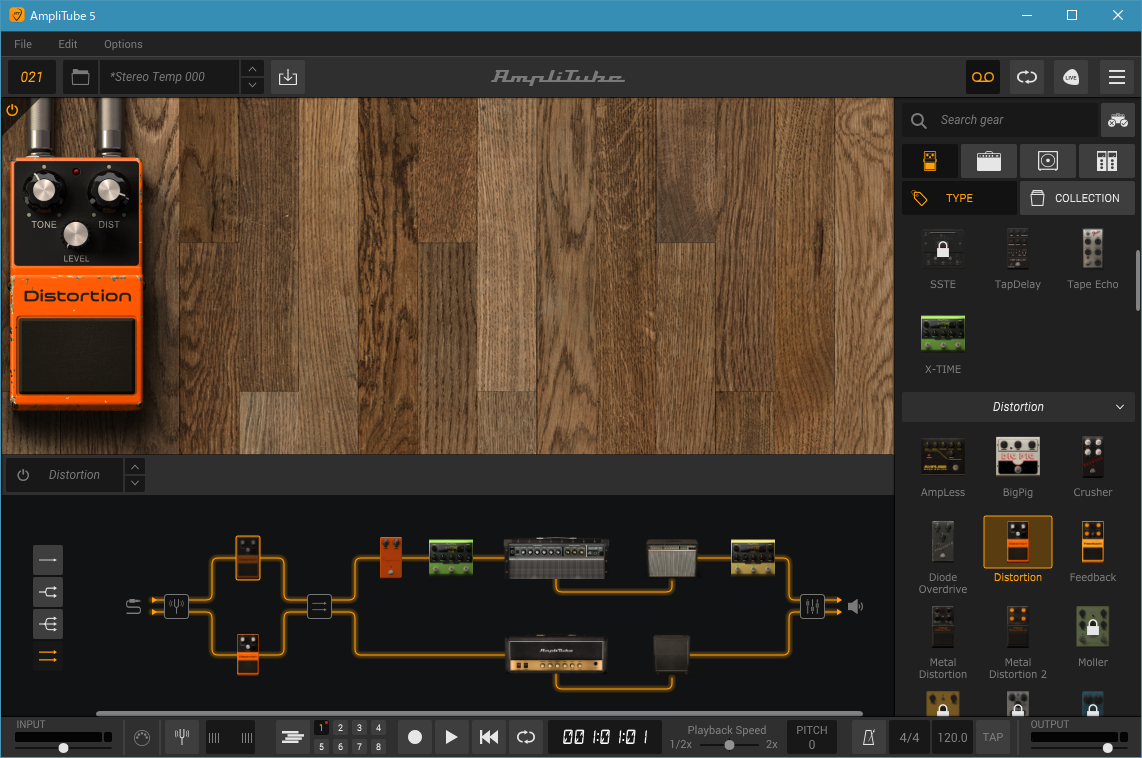The image size is (1142, 758).
Task: Toggle the rig power button on the stage
Action: coord(12,110)
